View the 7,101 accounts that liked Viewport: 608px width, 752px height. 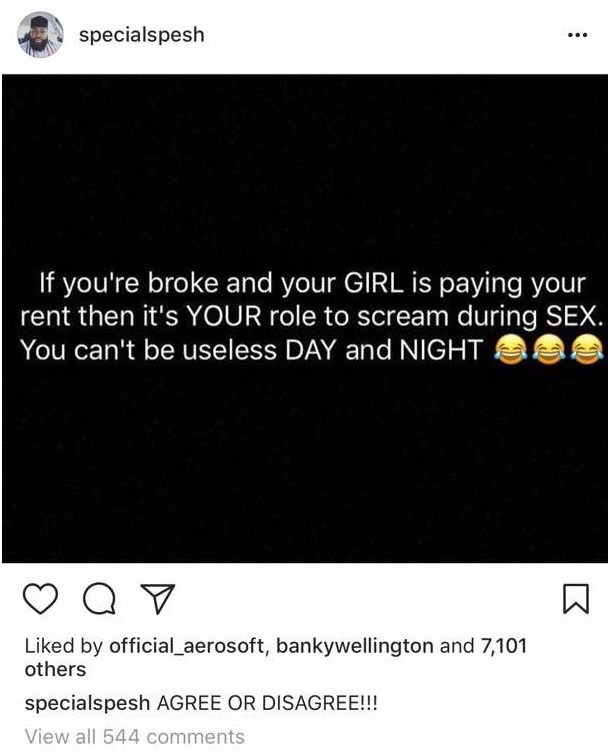(x=503, y=646)
